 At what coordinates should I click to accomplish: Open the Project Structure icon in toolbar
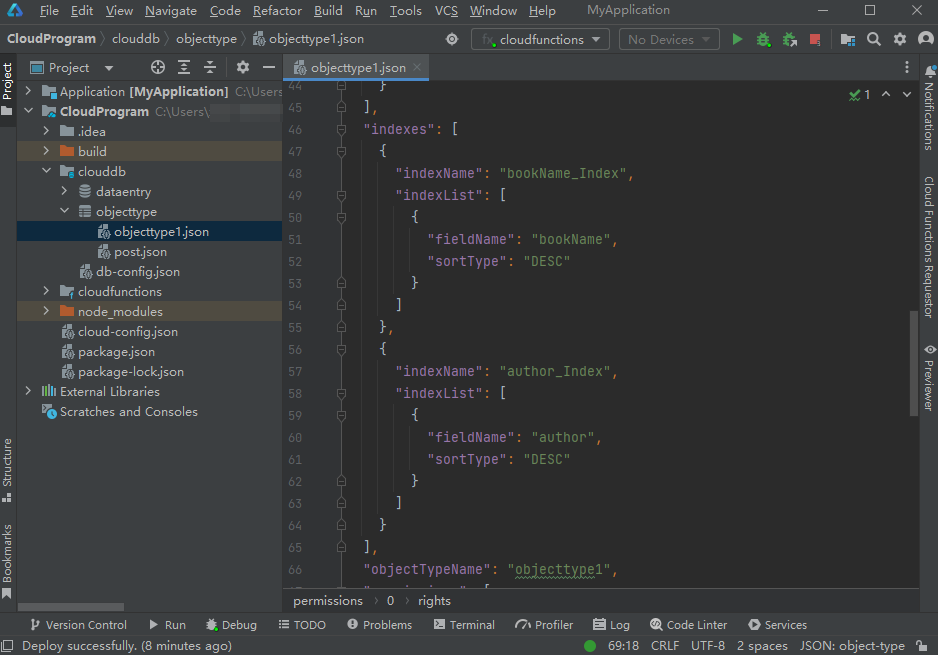(x=848, y=39)
